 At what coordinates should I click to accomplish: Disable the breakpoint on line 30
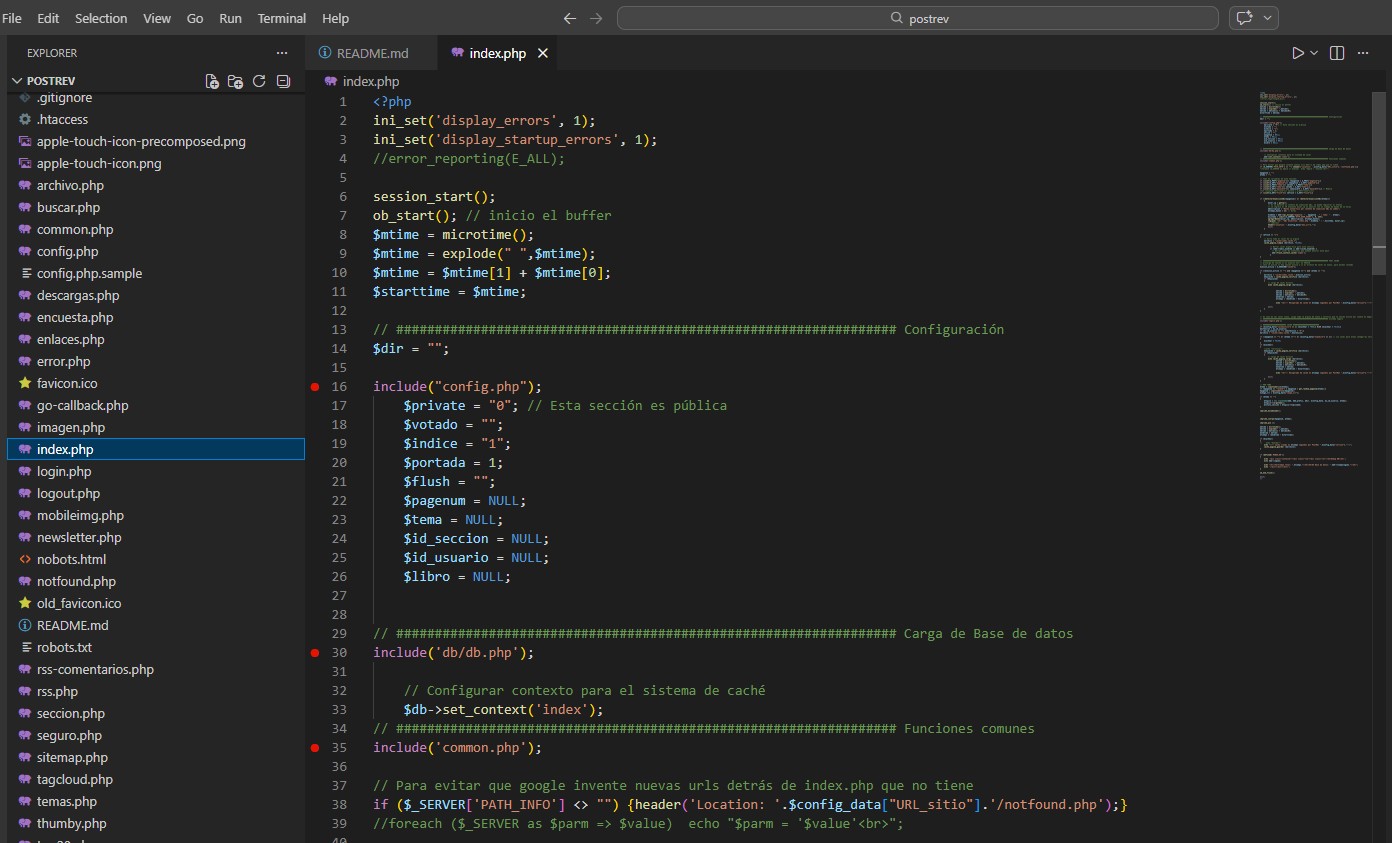(315, 653)
